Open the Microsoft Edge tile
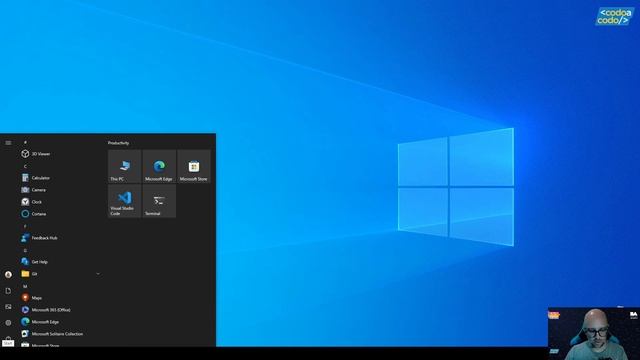This screenshot has width=640, height=360. [x=159, y=166]
